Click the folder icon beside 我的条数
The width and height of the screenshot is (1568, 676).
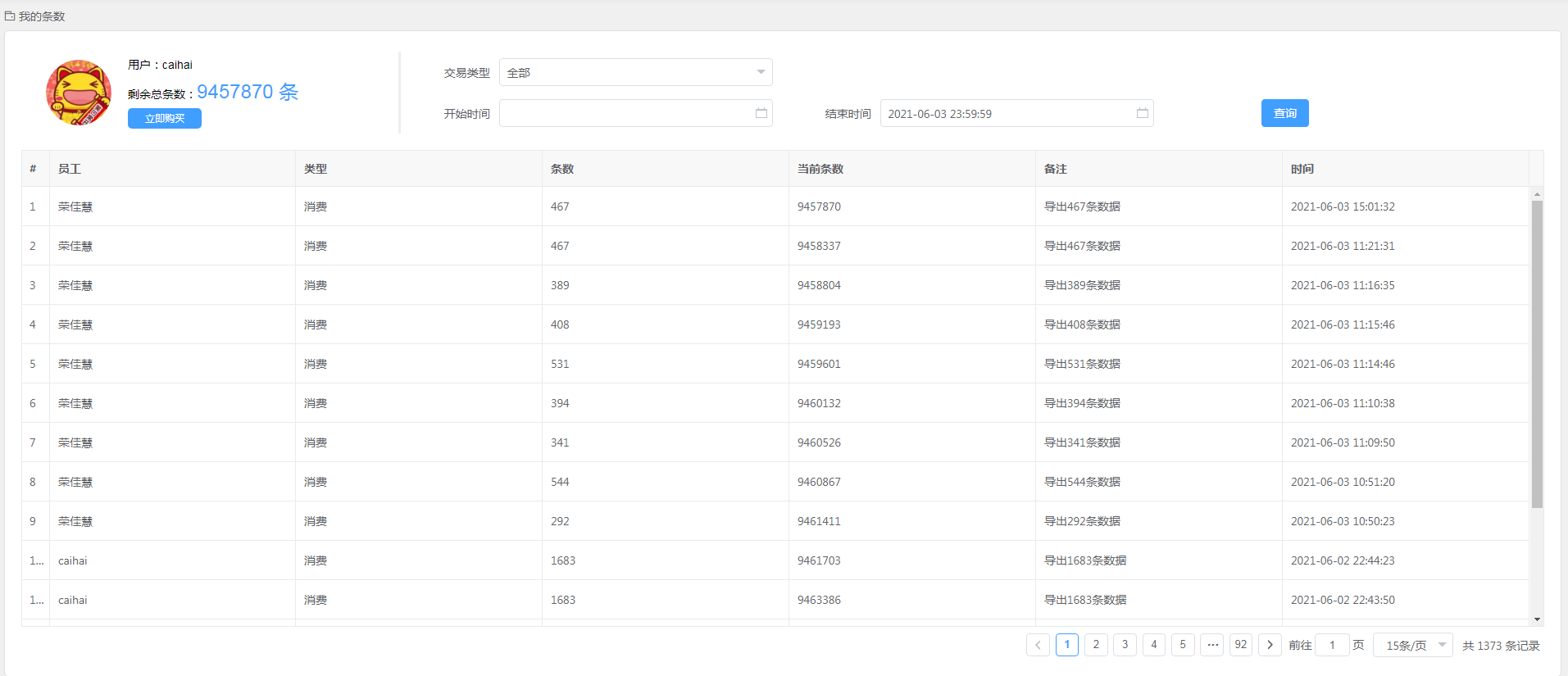(x=10, y=16)
